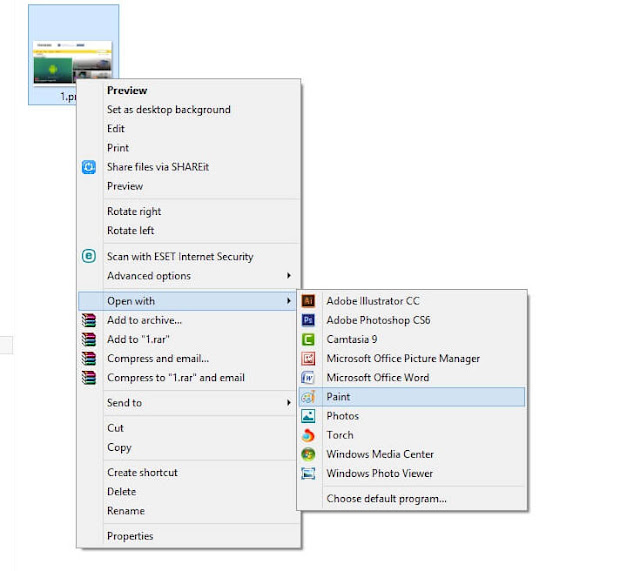Expand the Send to submenu arrow

[x=289, y=403]
